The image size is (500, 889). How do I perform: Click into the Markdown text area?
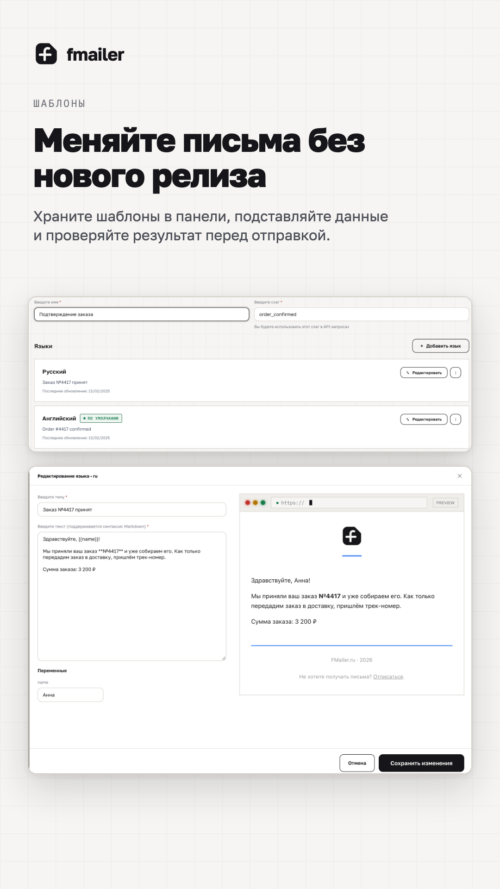coord(132,596)
